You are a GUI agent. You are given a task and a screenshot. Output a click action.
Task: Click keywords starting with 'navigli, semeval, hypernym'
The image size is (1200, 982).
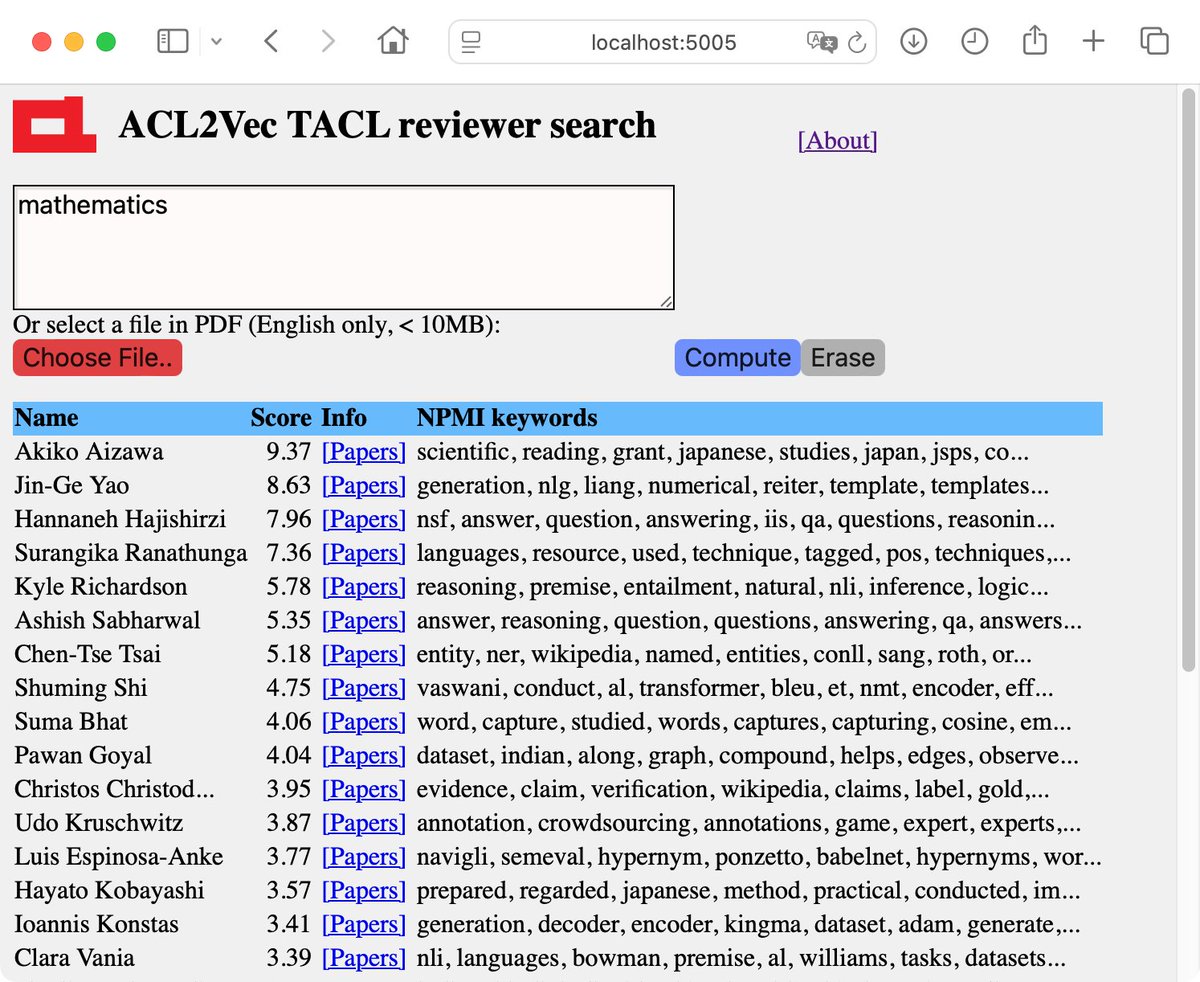tap(759, 857)
